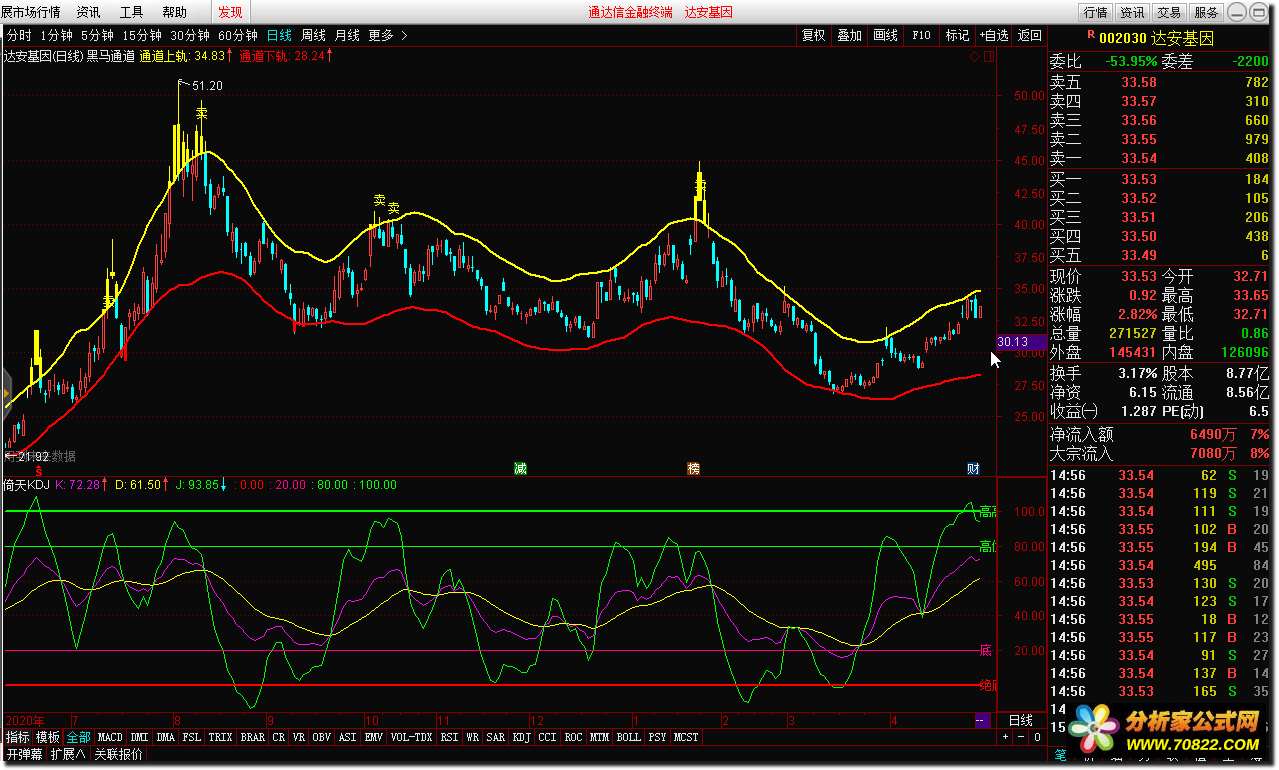Image resolution: width=1279 pixels, height=770 pixels.
Task: Click the 财 marker on the chart
Action: (x=973, y=468)
